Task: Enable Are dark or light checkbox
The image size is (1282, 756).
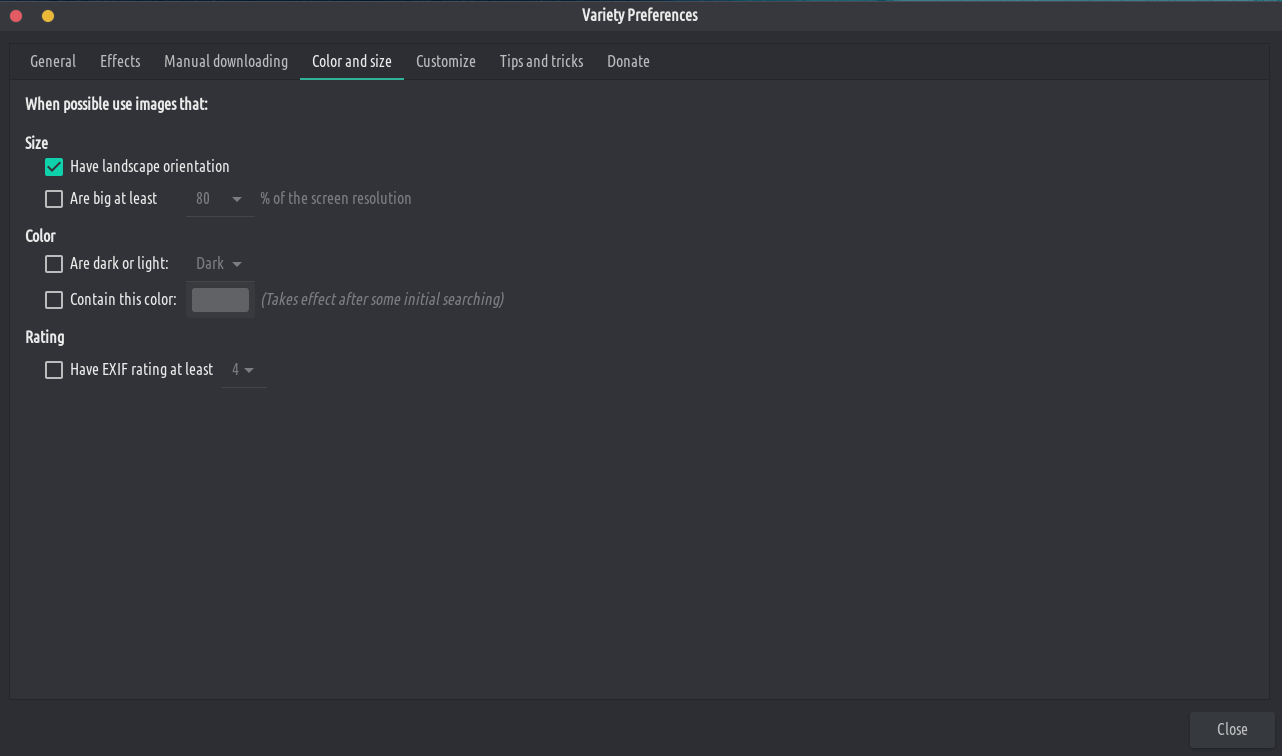Action: pos(54,264)
